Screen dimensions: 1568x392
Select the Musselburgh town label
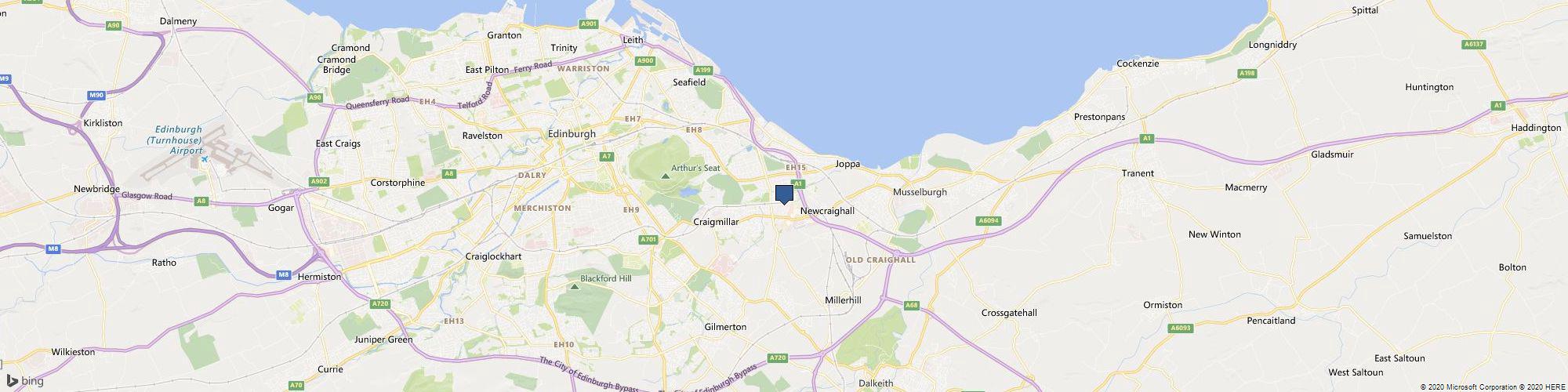920,192
